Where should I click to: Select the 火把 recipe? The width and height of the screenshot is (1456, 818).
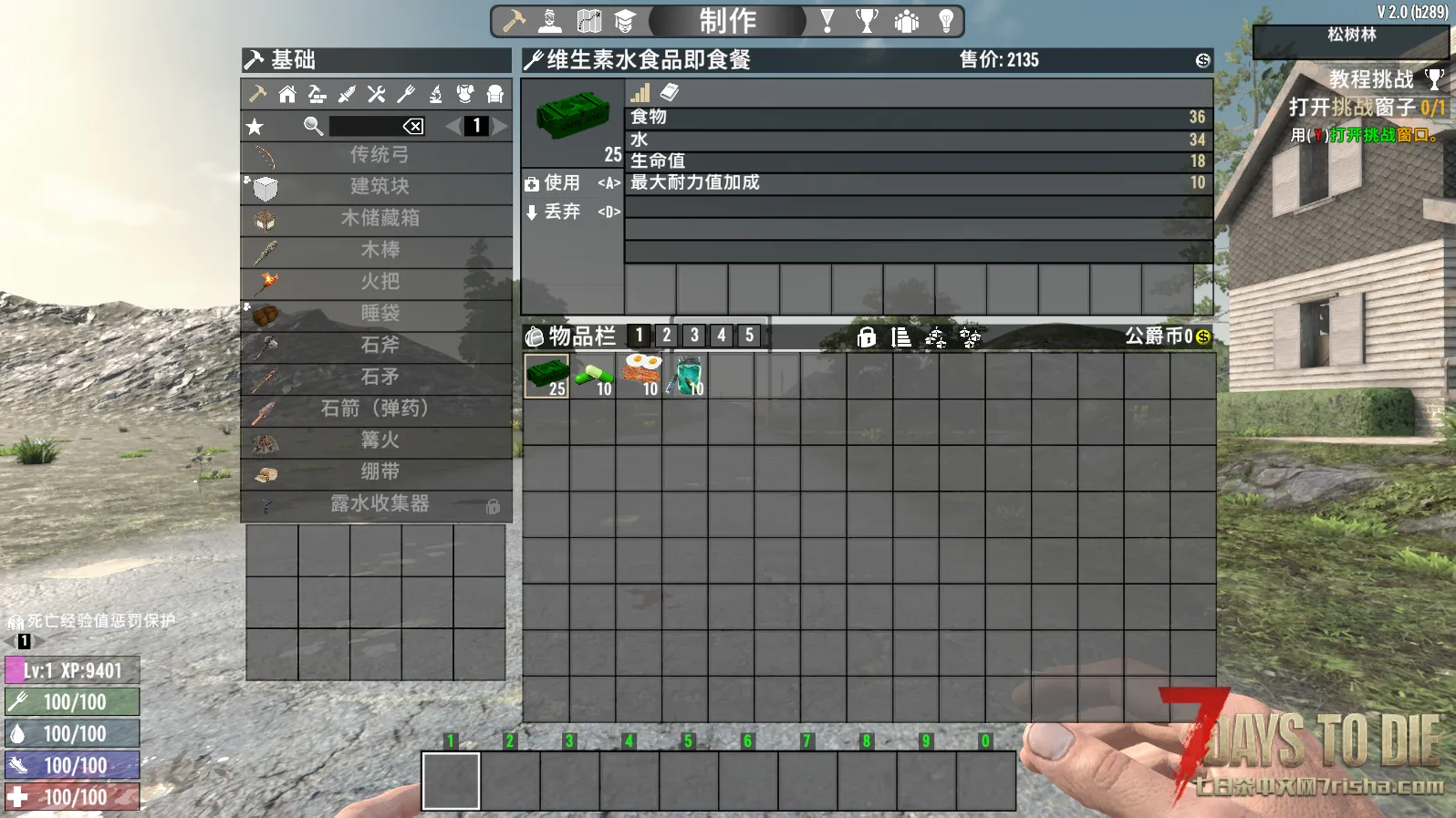(x=376, y=282)
